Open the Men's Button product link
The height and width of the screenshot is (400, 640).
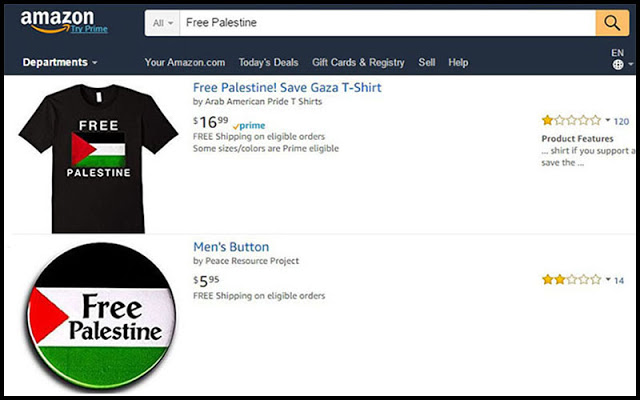pyautogui.click(x=230, y=247)
